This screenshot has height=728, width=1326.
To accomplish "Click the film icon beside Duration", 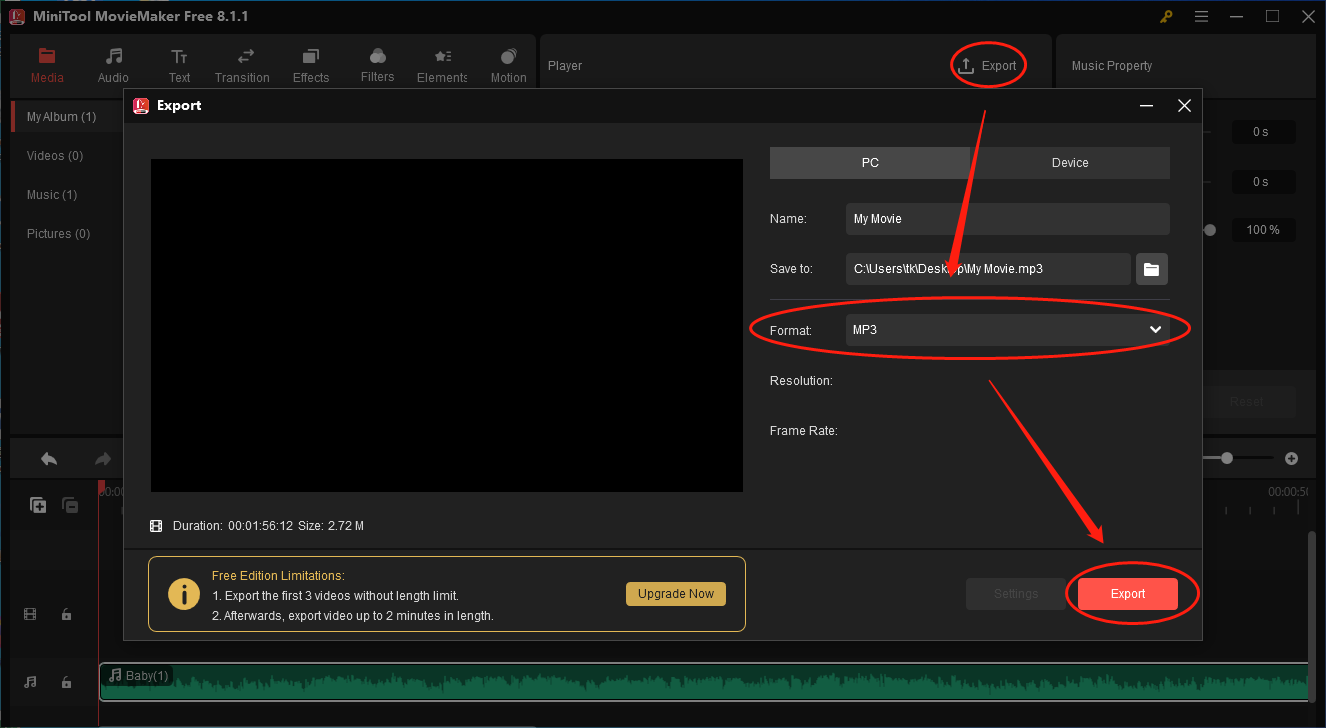I will [x=156, y=526].
